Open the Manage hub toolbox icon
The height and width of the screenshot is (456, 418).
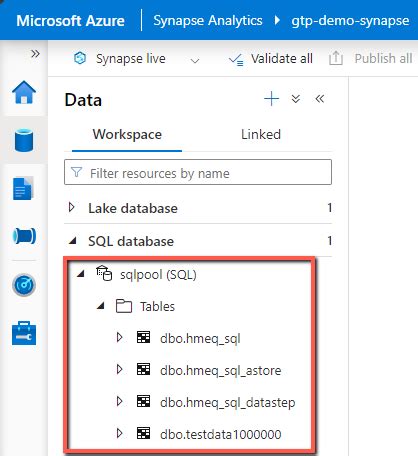(x=24, y=333)
